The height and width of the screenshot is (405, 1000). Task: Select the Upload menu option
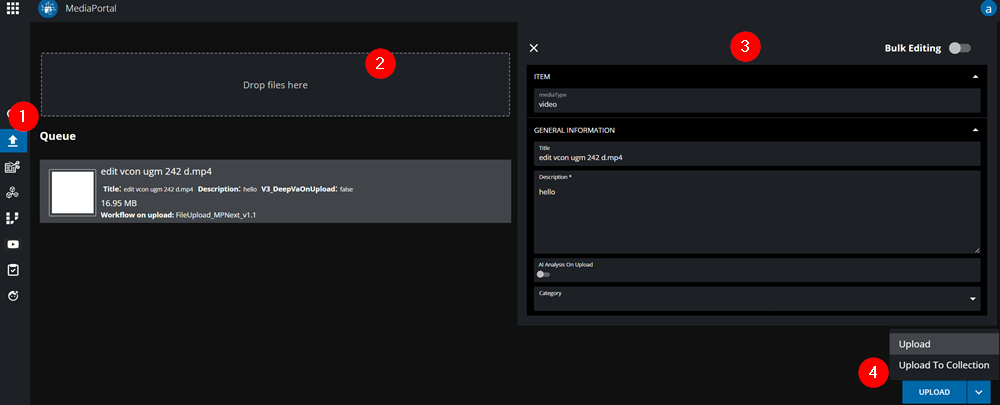tap(914, 344)
